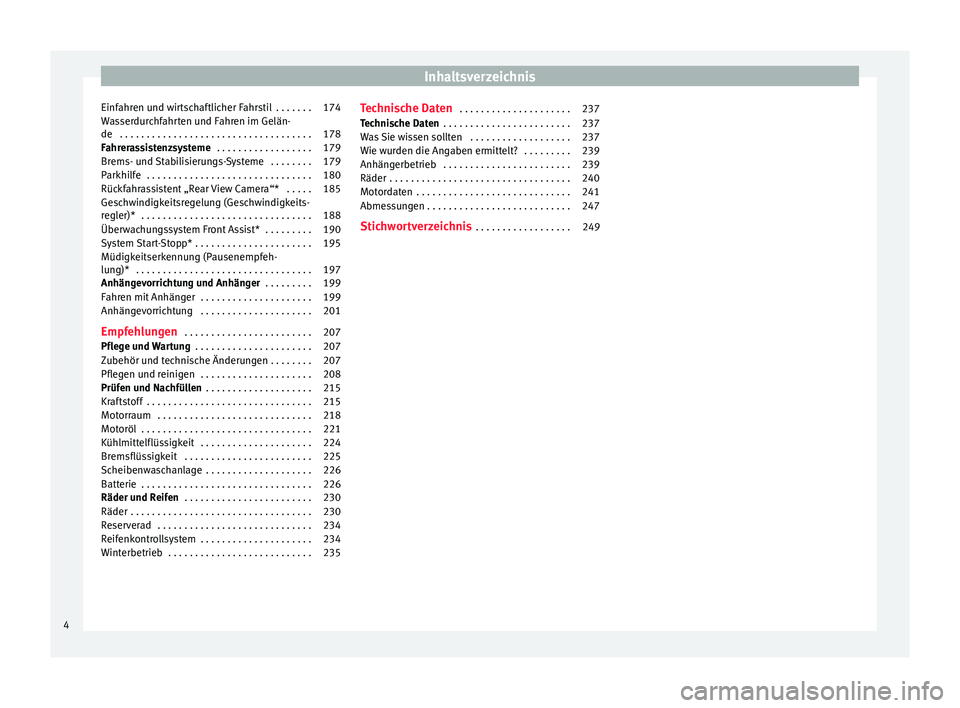Open 'Anhängevorrichtung' entry on page 201
960x708 pixels.
220,311
